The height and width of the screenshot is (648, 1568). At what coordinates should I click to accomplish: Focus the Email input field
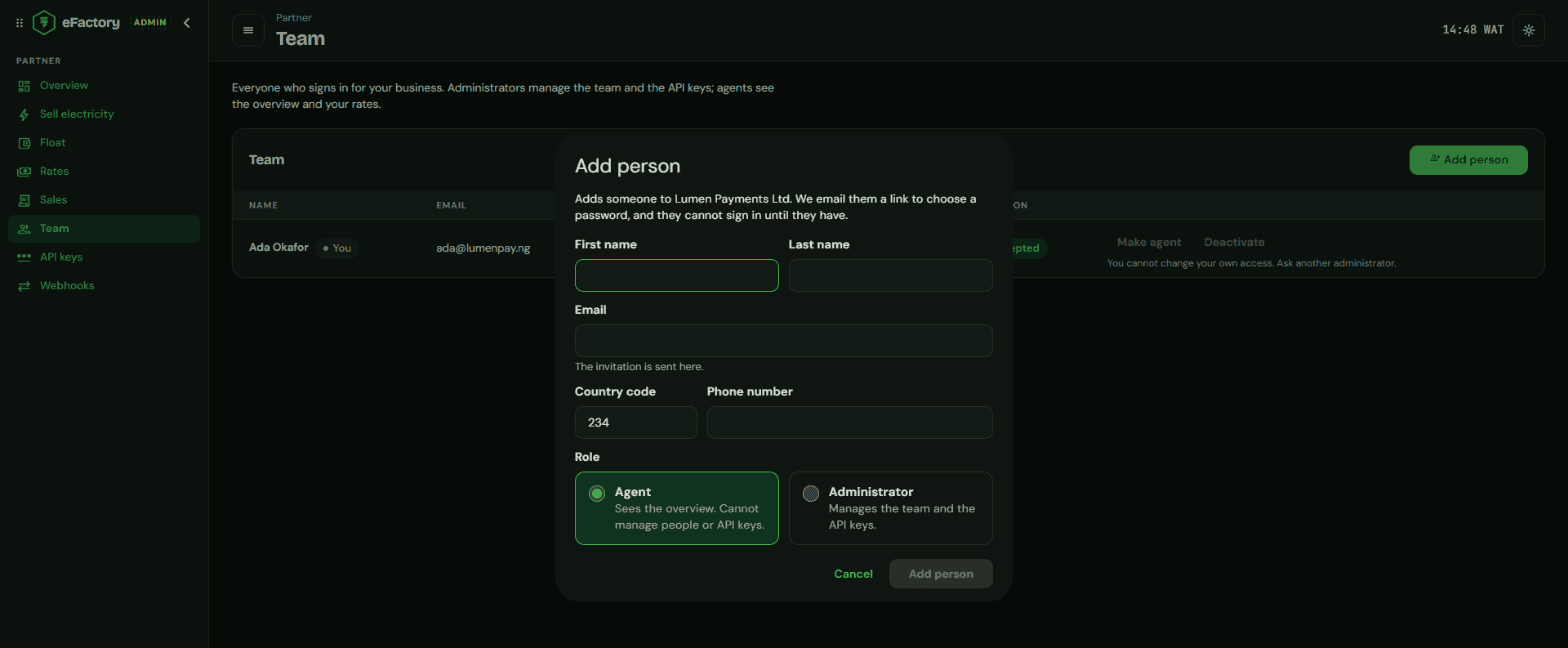pos(784,341)
